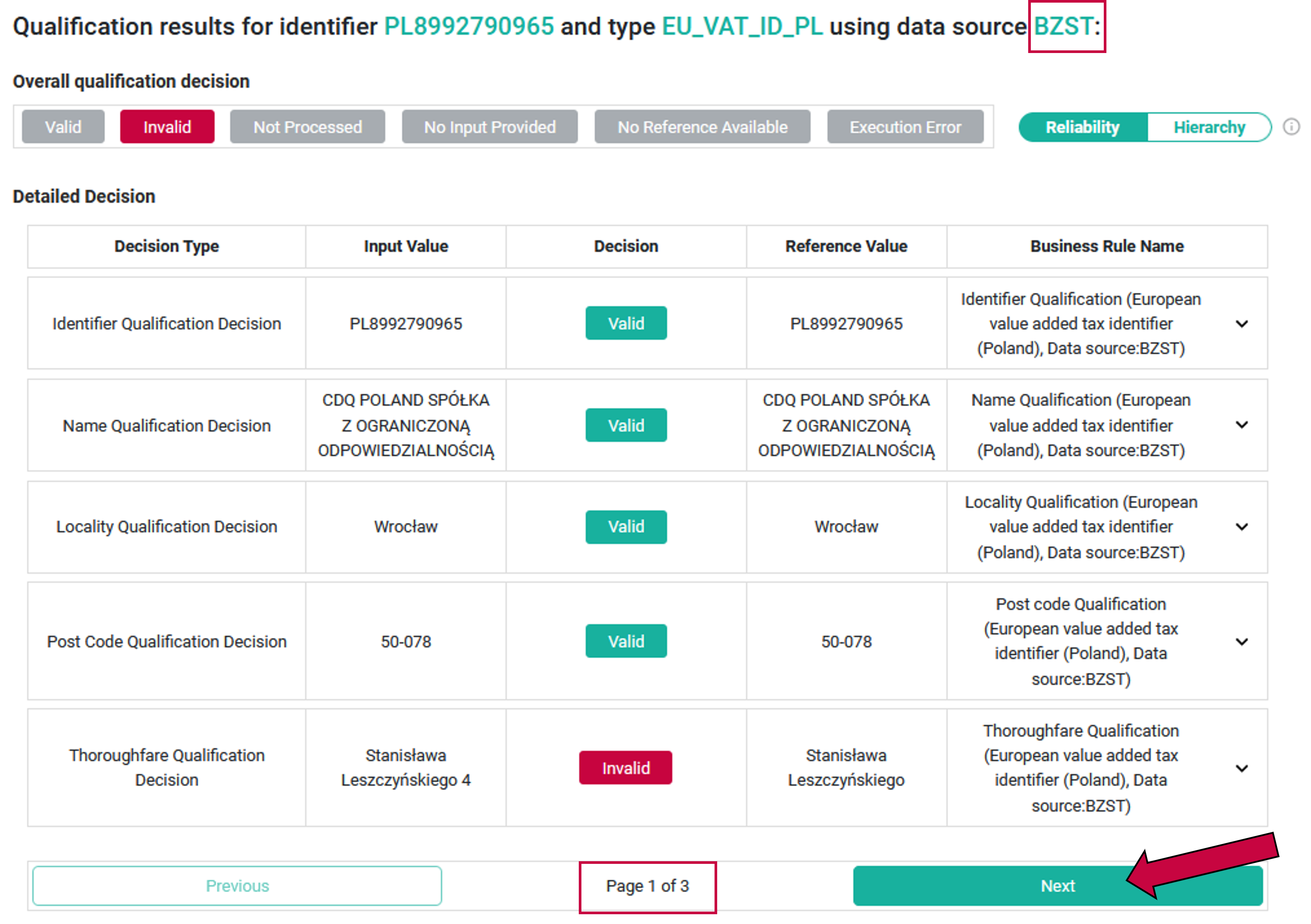Expand the Post code Qualification row chevron

pyautogui.click(x=1241, y=641)
